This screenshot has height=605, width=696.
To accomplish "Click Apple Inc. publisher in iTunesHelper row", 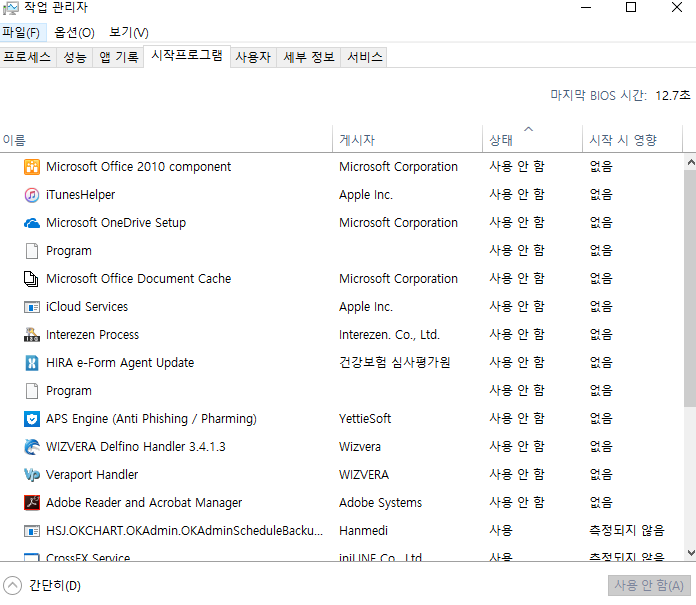I will [366, 195].
